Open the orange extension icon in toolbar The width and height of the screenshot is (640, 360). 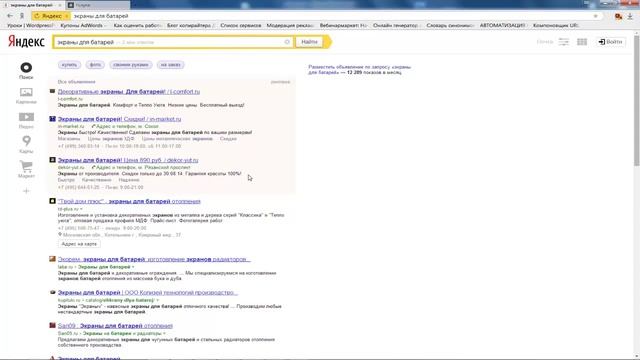[x=618, y=16]
